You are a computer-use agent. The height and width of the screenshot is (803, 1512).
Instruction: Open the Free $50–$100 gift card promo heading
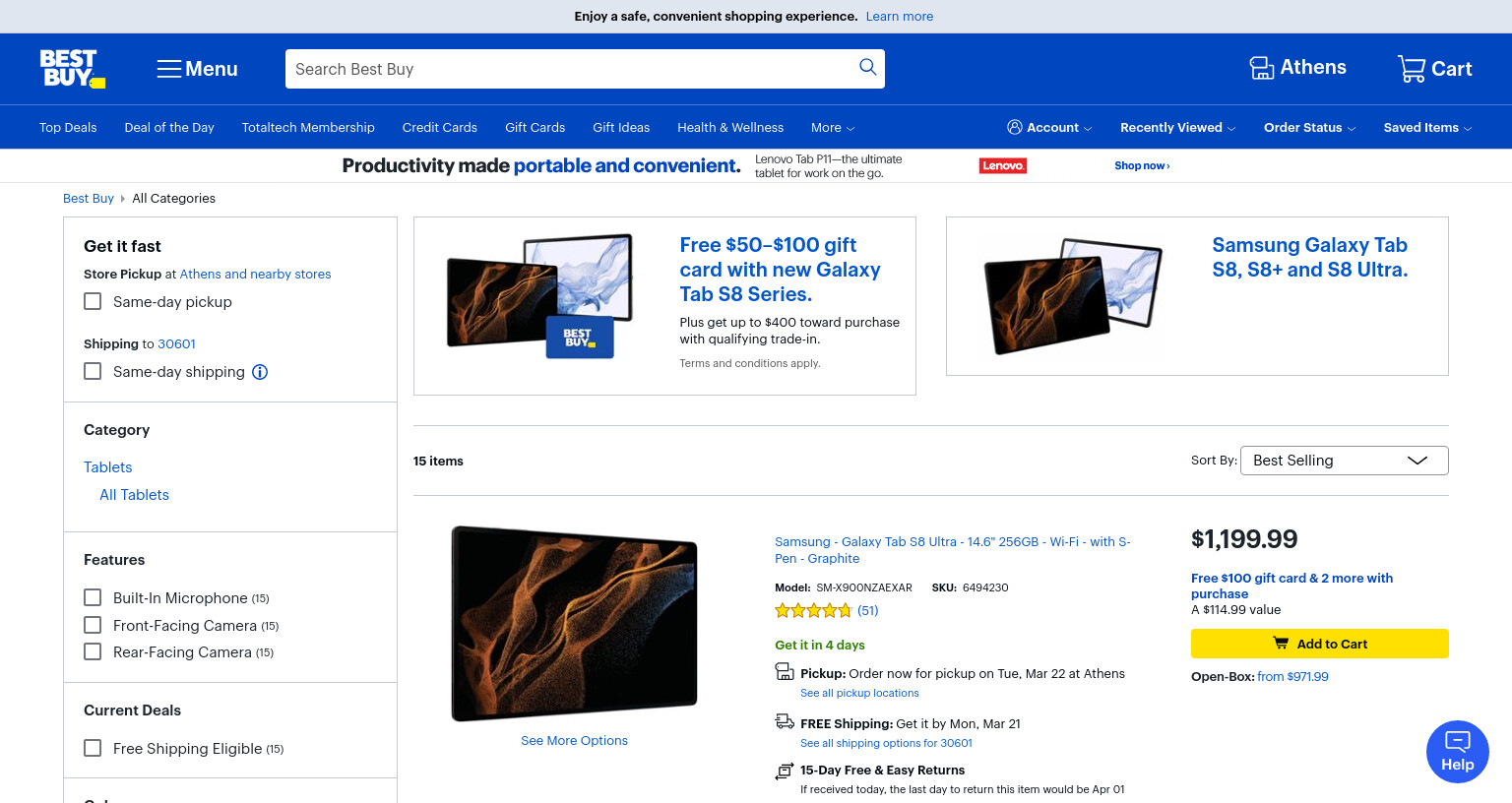click(x=780, y=270)
